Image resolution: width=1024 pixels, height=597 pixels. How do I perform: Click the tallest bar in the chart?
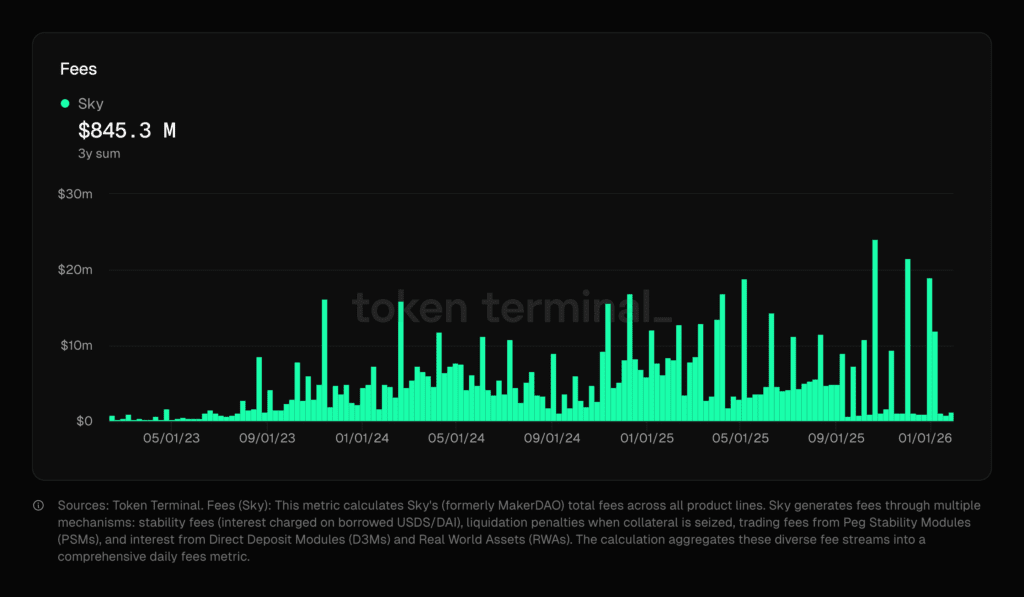(x=875, y=330)
